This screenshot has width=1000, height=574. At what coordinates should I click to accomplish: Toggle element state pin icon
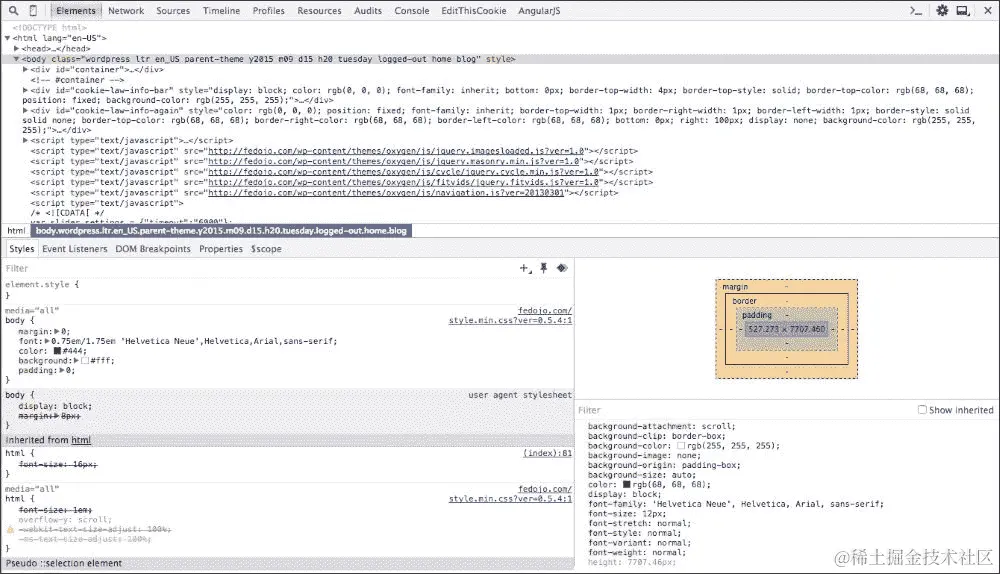click(x=543, y=269)
